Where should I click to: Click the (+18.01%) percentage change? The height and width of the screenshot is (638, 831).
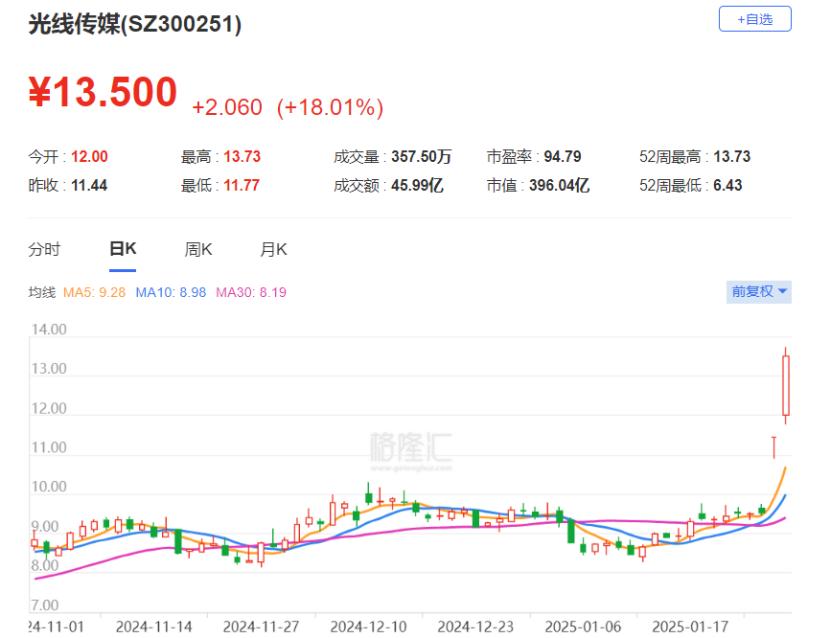tap(330, 107)
